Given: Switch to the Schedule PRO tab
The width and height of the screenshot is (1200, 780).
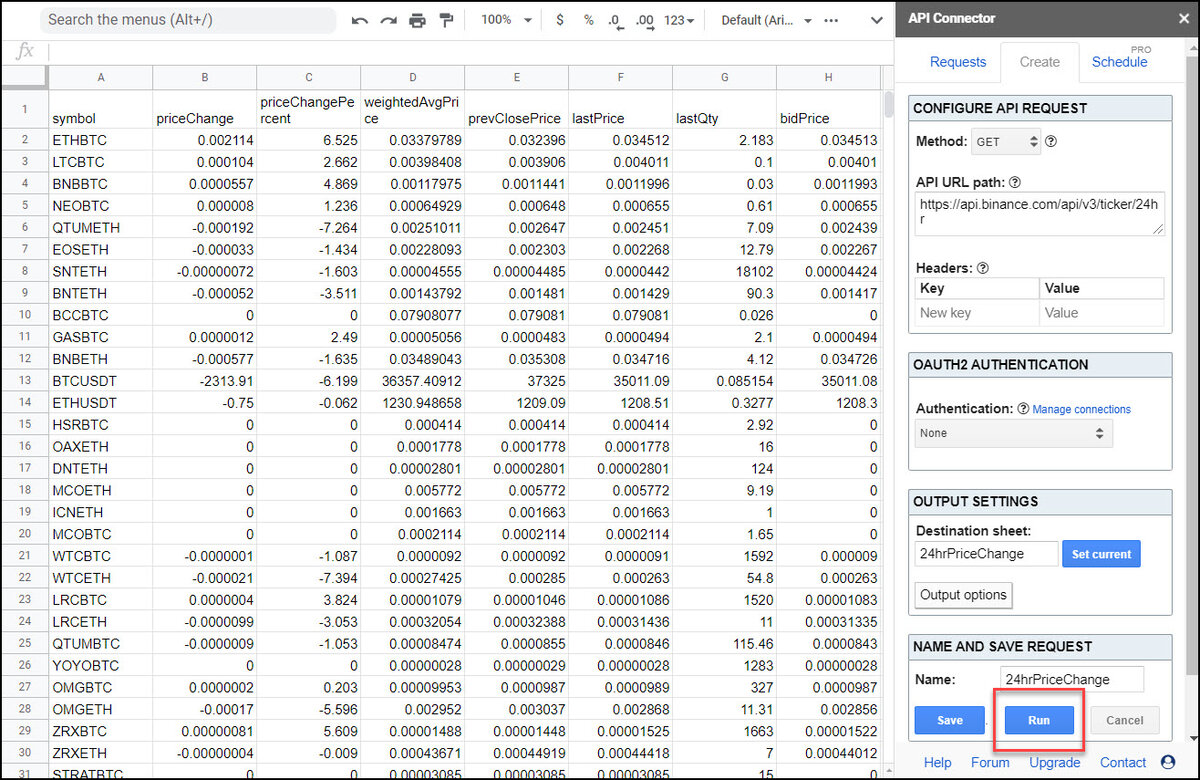Looking at the screenshot, I should click(x=1119, y=62).
